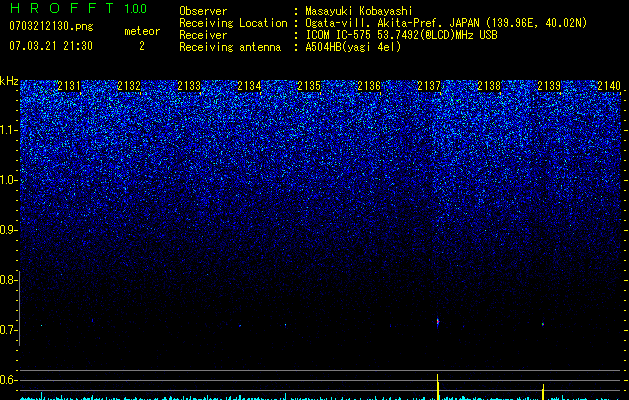Click the A504HB(yagi 4el) antenna text
The height and width of the screenshot is (400, 629).
353,47
